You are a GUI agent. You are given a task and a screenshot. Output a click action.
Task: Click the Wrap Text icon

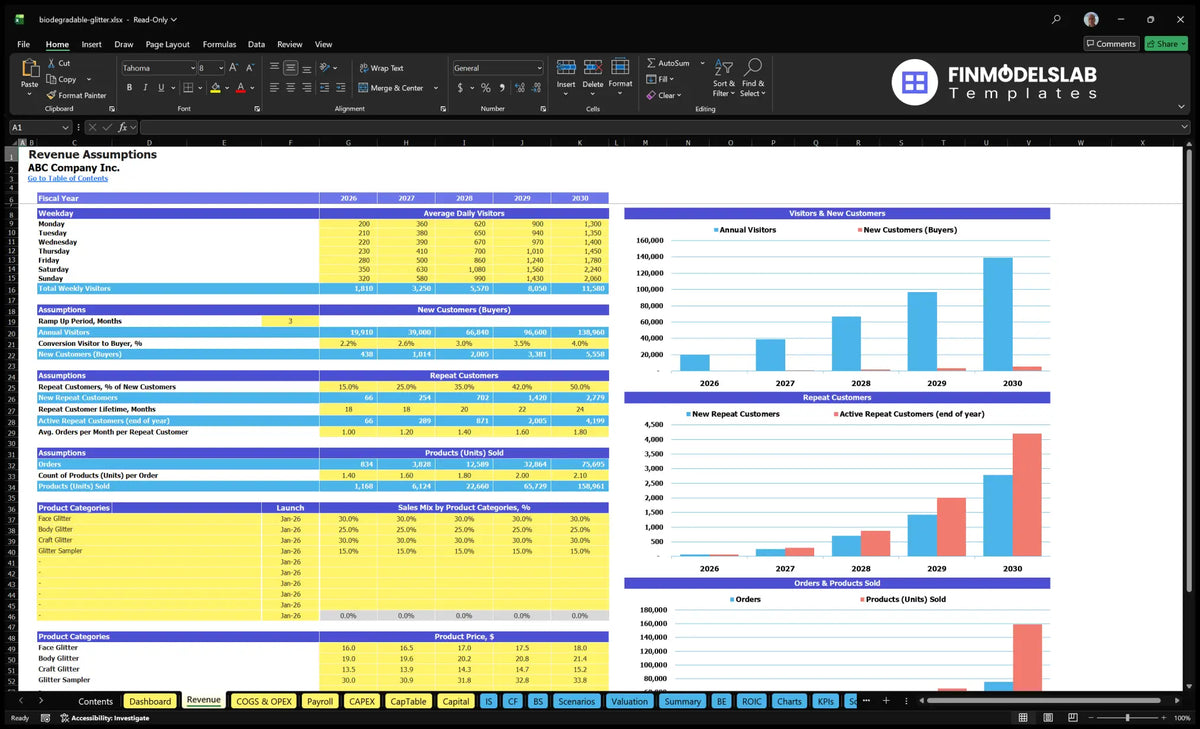(363, 68)
